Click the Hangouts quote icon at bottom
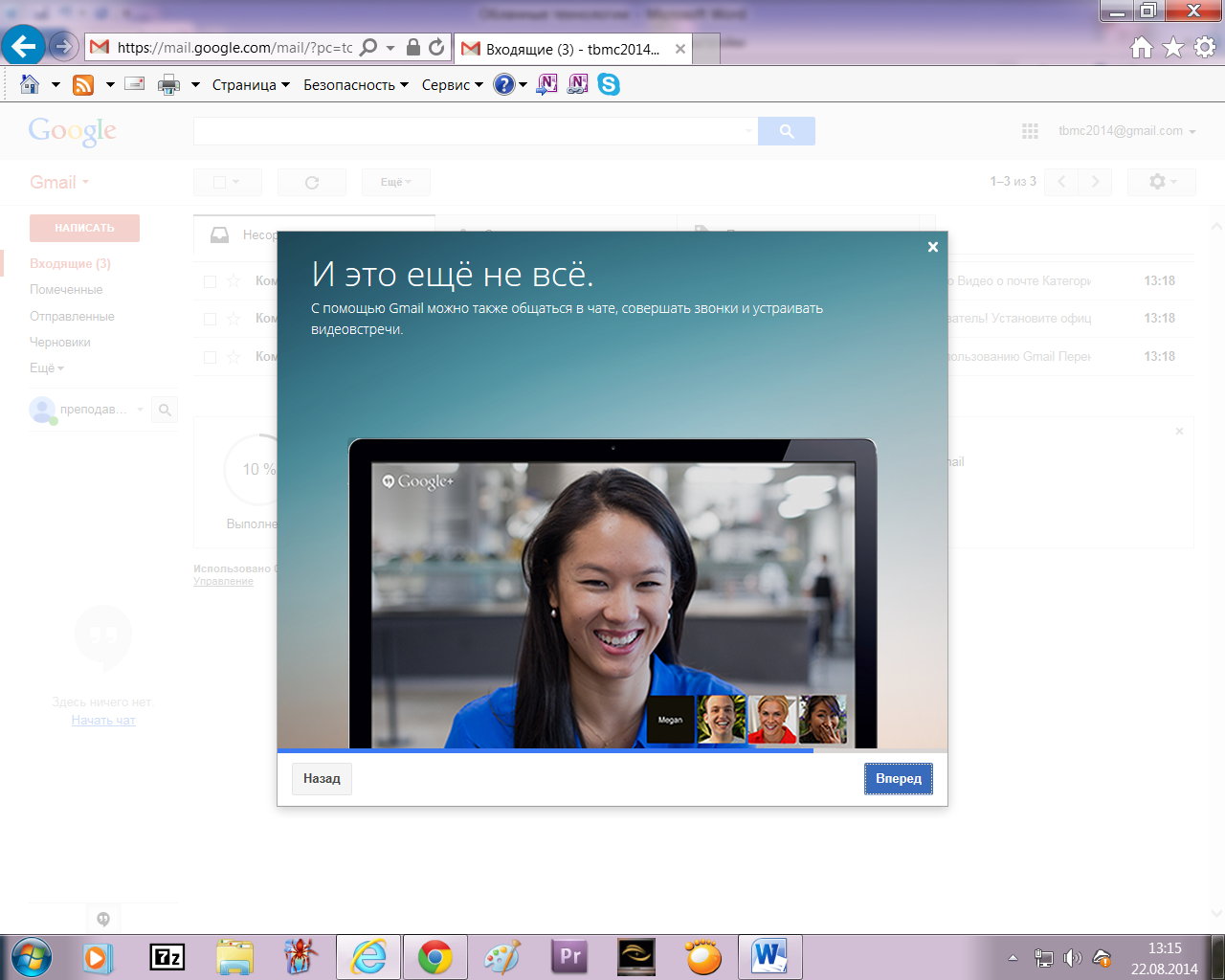This screenshot has height=980, width=1225. click(103, 919)
